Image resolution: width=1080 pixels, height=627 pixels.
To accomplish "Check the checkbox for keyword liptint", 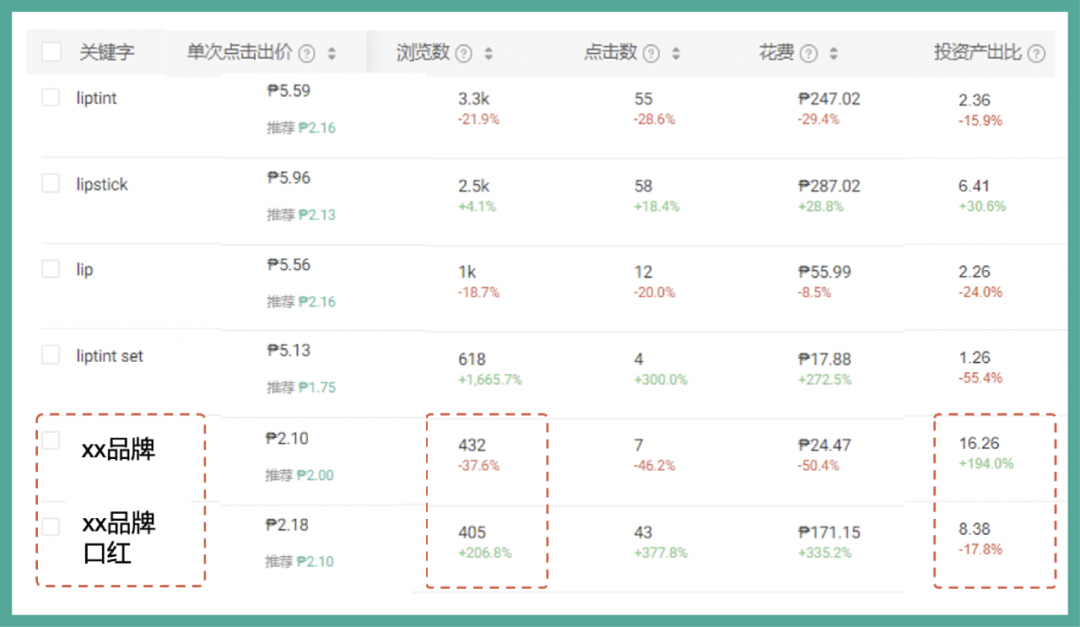I will (x=51, y=97).
